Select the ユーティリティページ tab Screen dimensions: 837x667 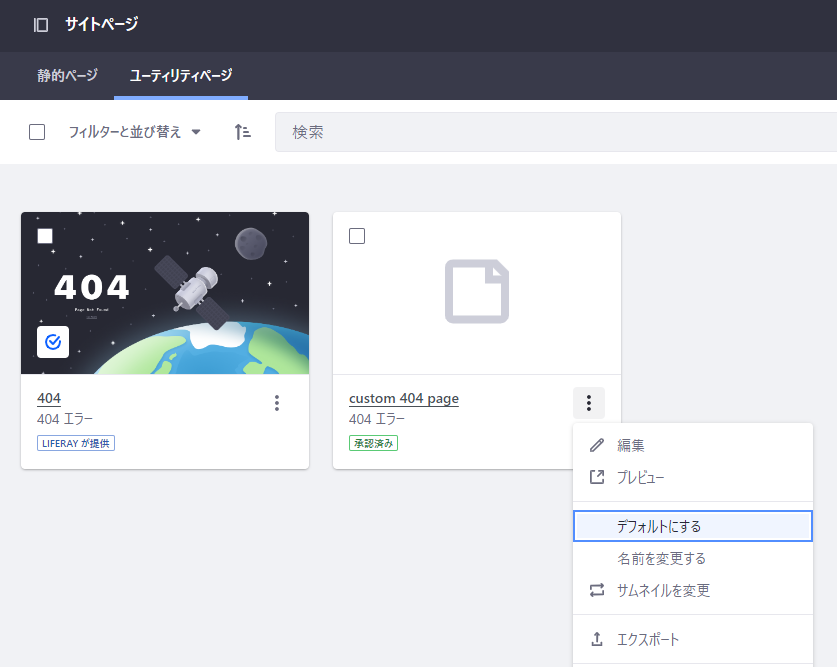(181, 76)
